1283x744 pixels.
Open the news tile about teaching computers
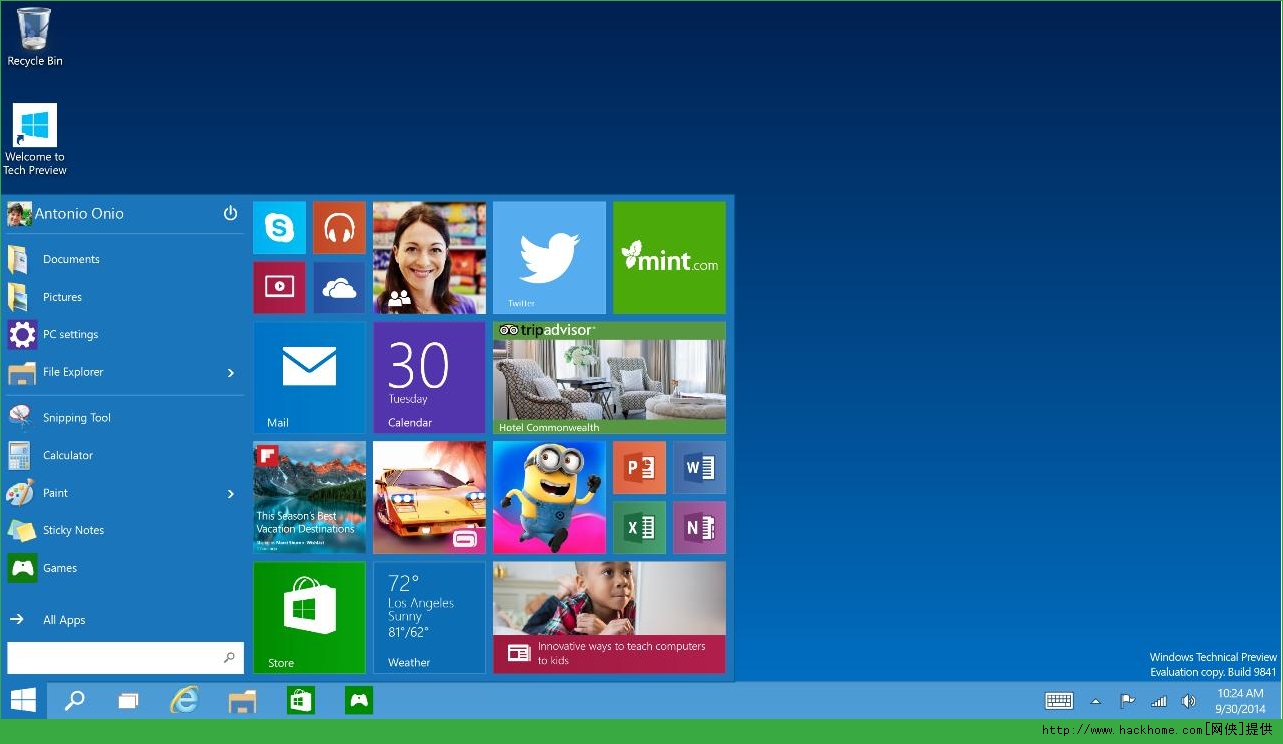tap(609, 618)
